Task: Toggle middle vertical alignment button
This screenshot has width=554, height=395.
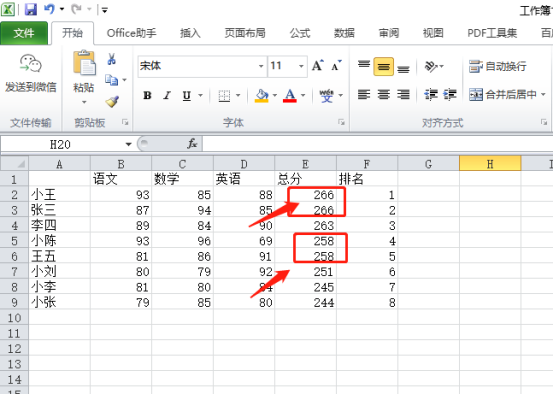Action: 383,66
